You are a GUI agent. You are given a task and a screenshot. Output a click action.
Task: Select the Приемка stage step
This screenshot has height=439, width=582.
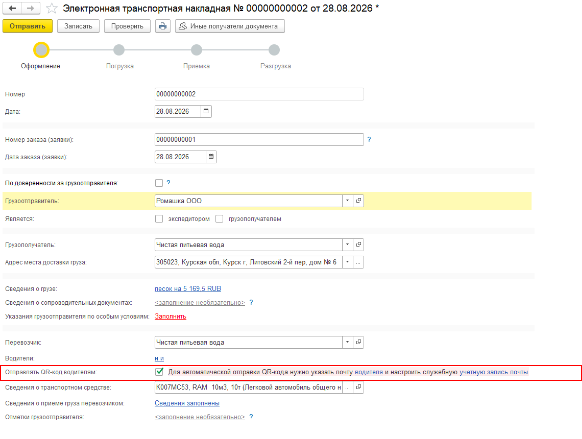tap(196, 50)
